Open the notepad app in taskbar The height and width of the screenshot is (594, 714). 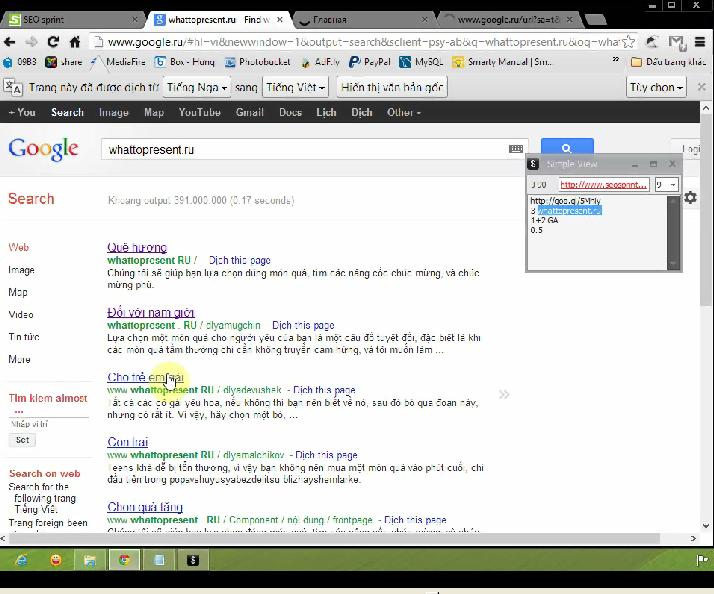[x=159, y=560]
